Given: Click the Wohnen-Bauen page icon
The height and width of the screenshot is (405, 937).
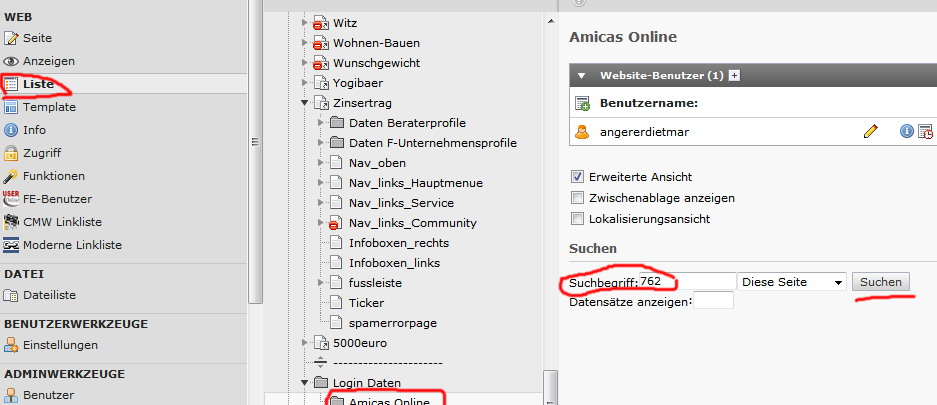Looking at the screenshot, I should [321, 43].
